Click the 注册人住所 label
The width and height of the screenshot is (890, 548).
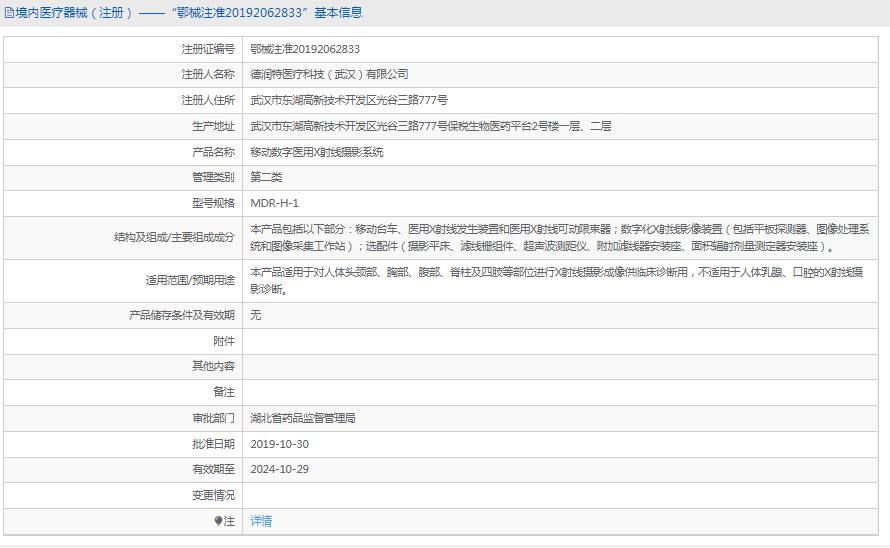point(208,101)
